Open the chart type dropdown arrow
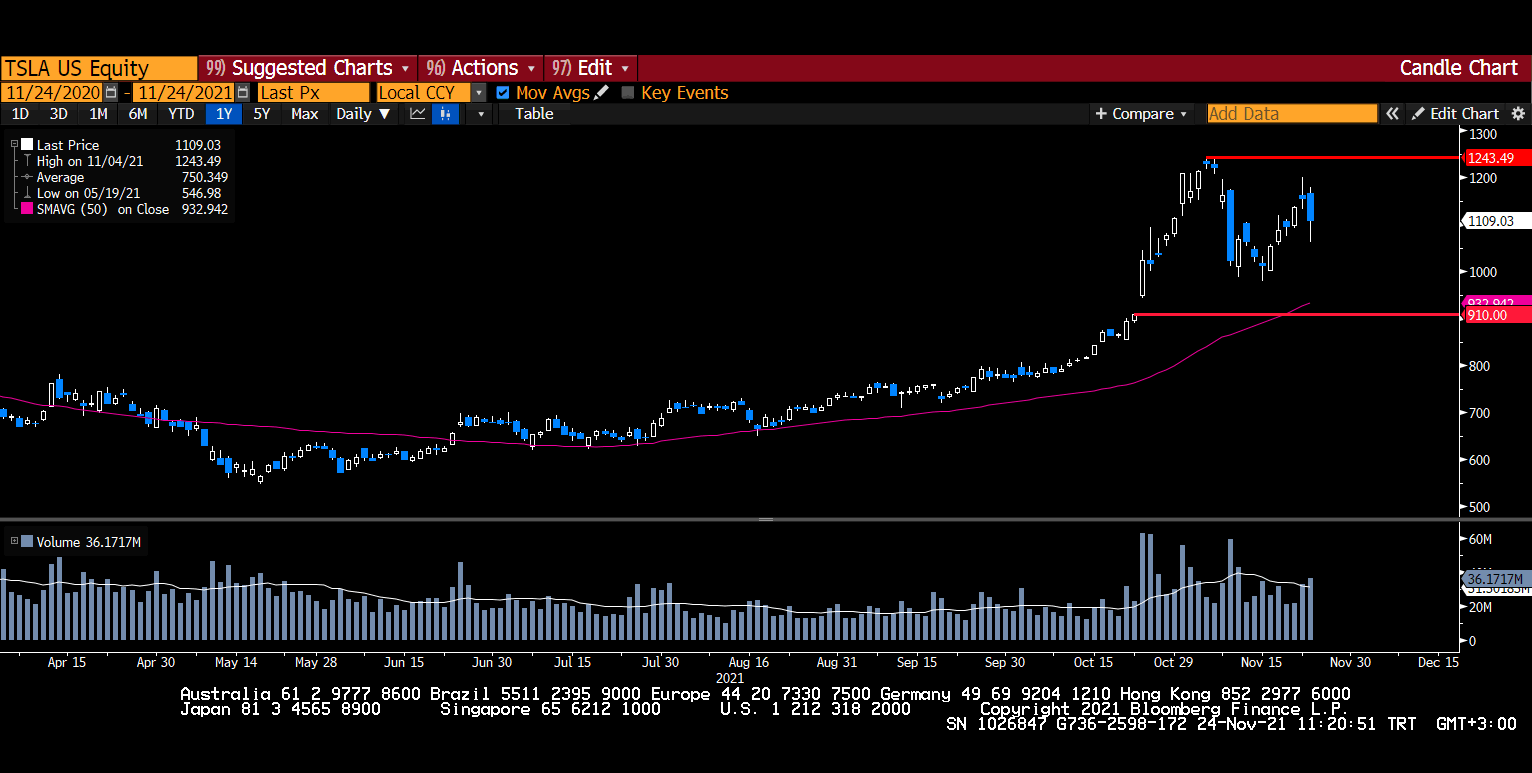1532x773 pixels. (x=481, y=114)
